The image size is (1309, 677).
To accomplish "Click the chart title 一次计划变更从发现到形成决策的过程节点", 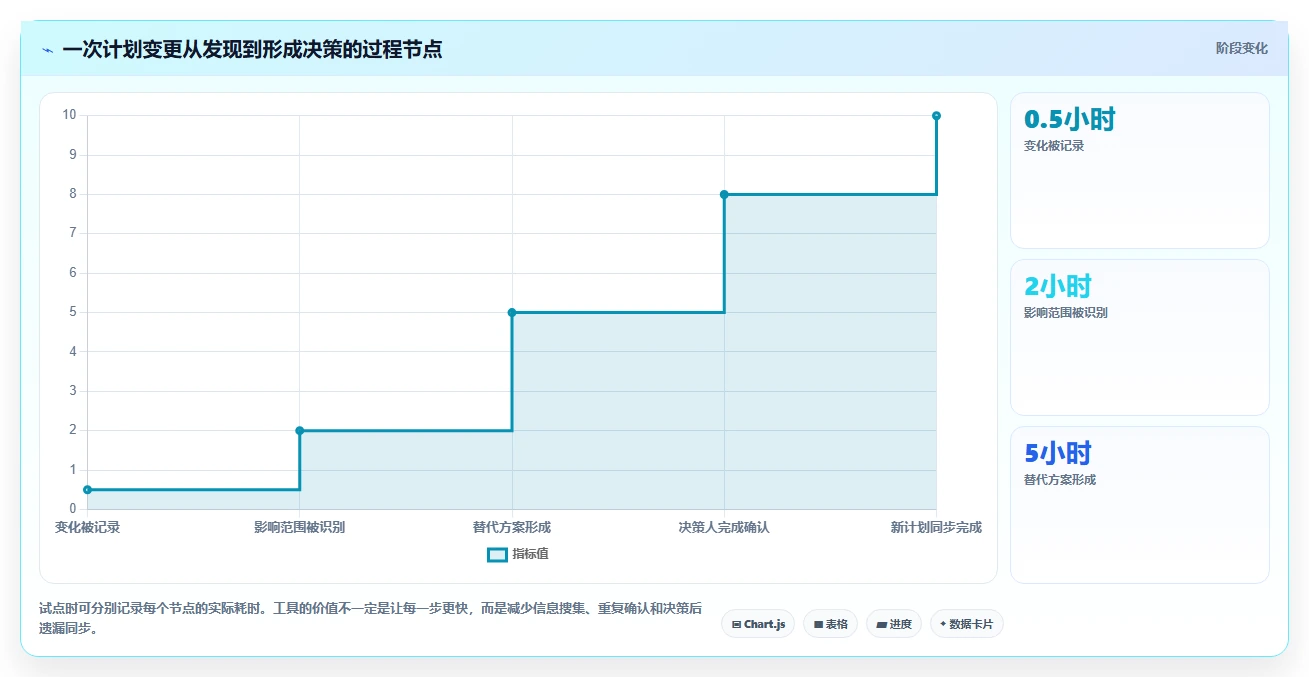I will point(252,49).
